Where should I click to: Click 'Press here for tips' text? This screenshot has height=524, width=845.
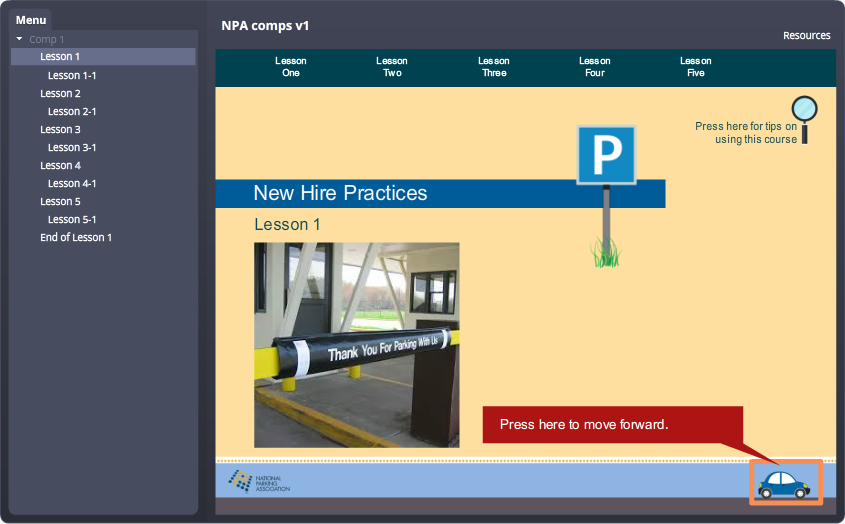coord(746,133)
